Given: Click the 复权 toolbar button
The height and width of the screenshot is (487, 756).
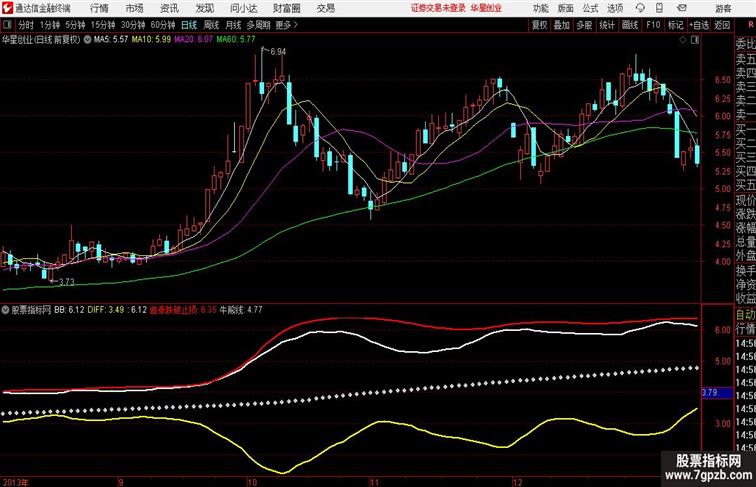Looking at the screenshot, I should [540, 25].
